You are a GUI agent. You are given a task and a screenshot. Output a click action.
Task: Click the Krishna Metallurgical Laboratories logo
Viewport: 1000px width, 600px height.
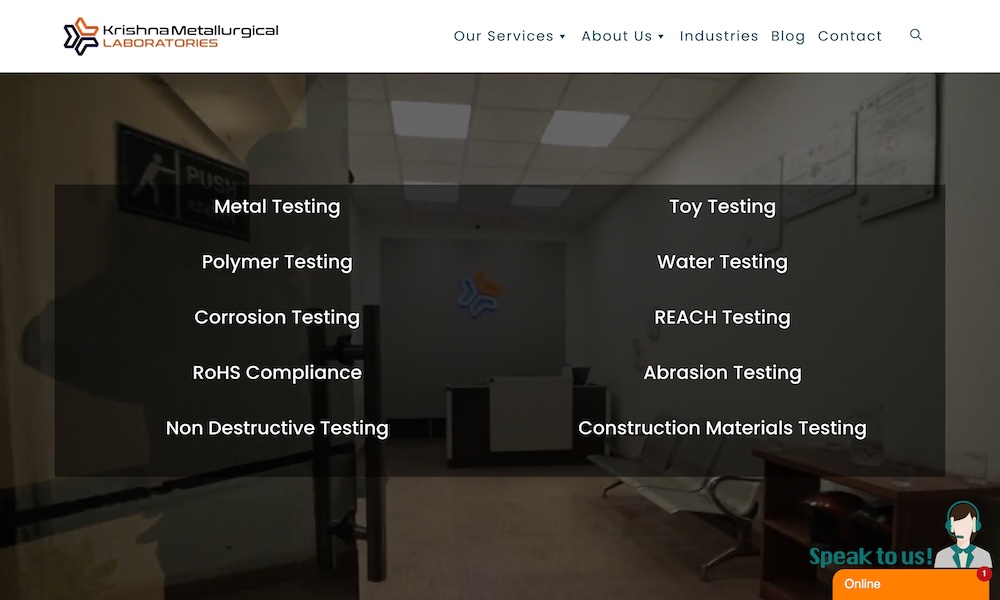(x=171, y=36)
